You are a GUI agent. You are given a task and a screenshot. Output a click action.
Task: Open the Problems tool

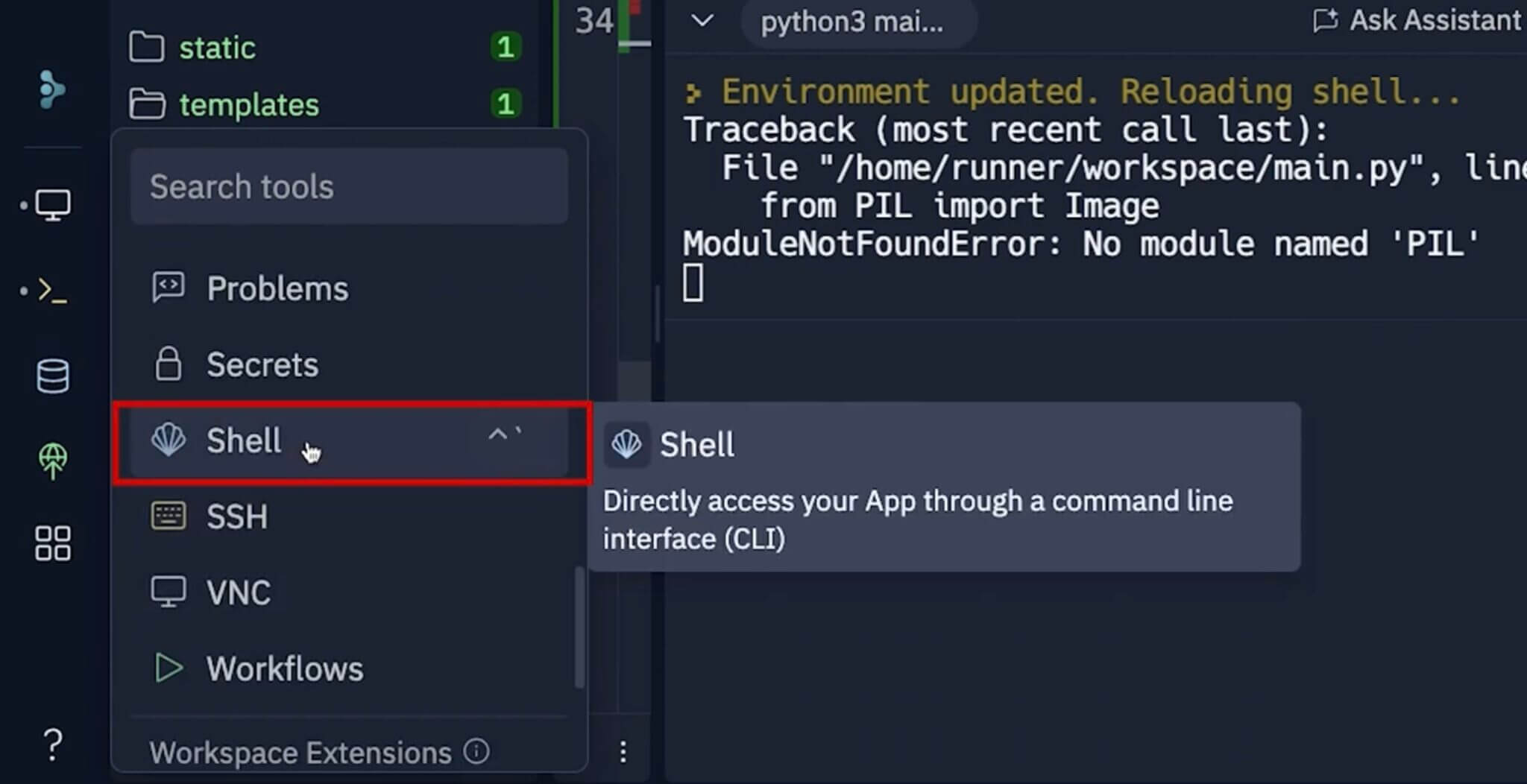[349, 288]
